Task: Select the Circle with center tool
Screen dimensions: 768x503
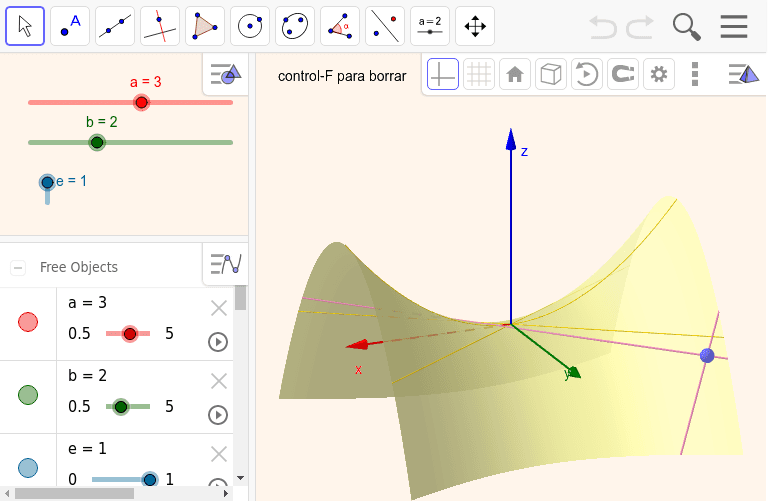Action: pos(250,26)
